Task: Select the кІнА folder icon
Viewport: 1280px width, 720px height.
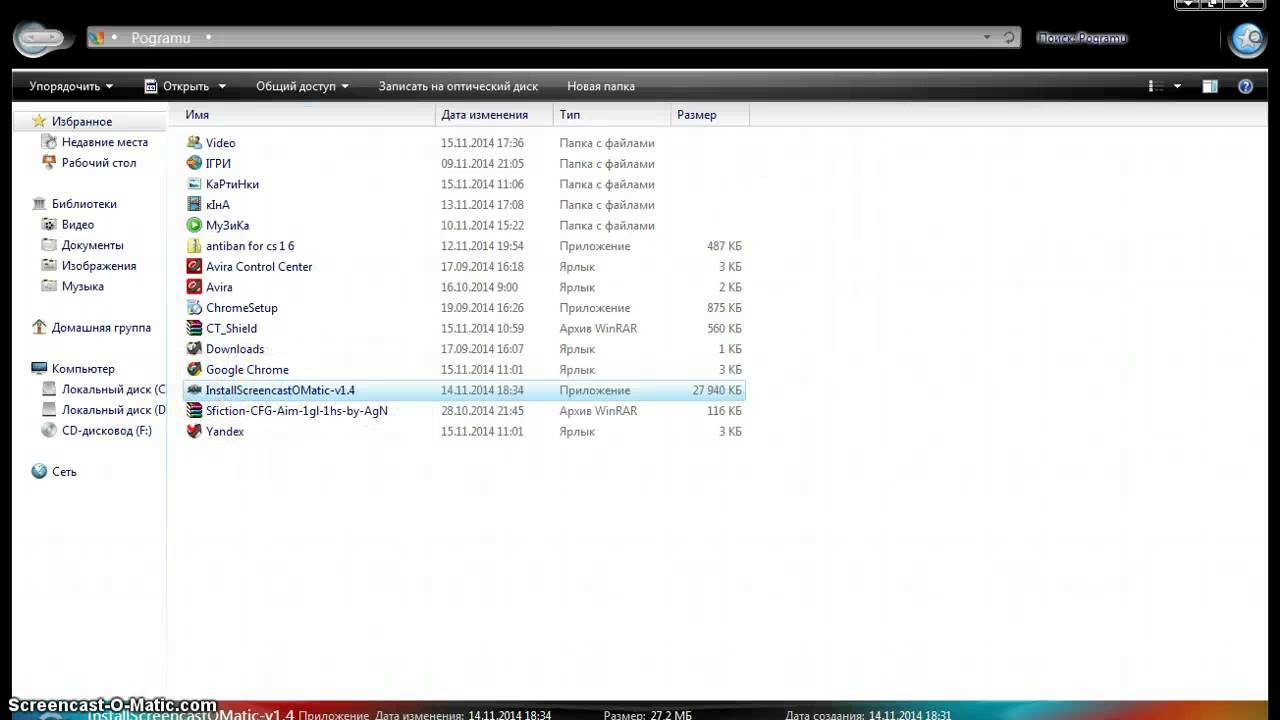Action: point(194,205)
